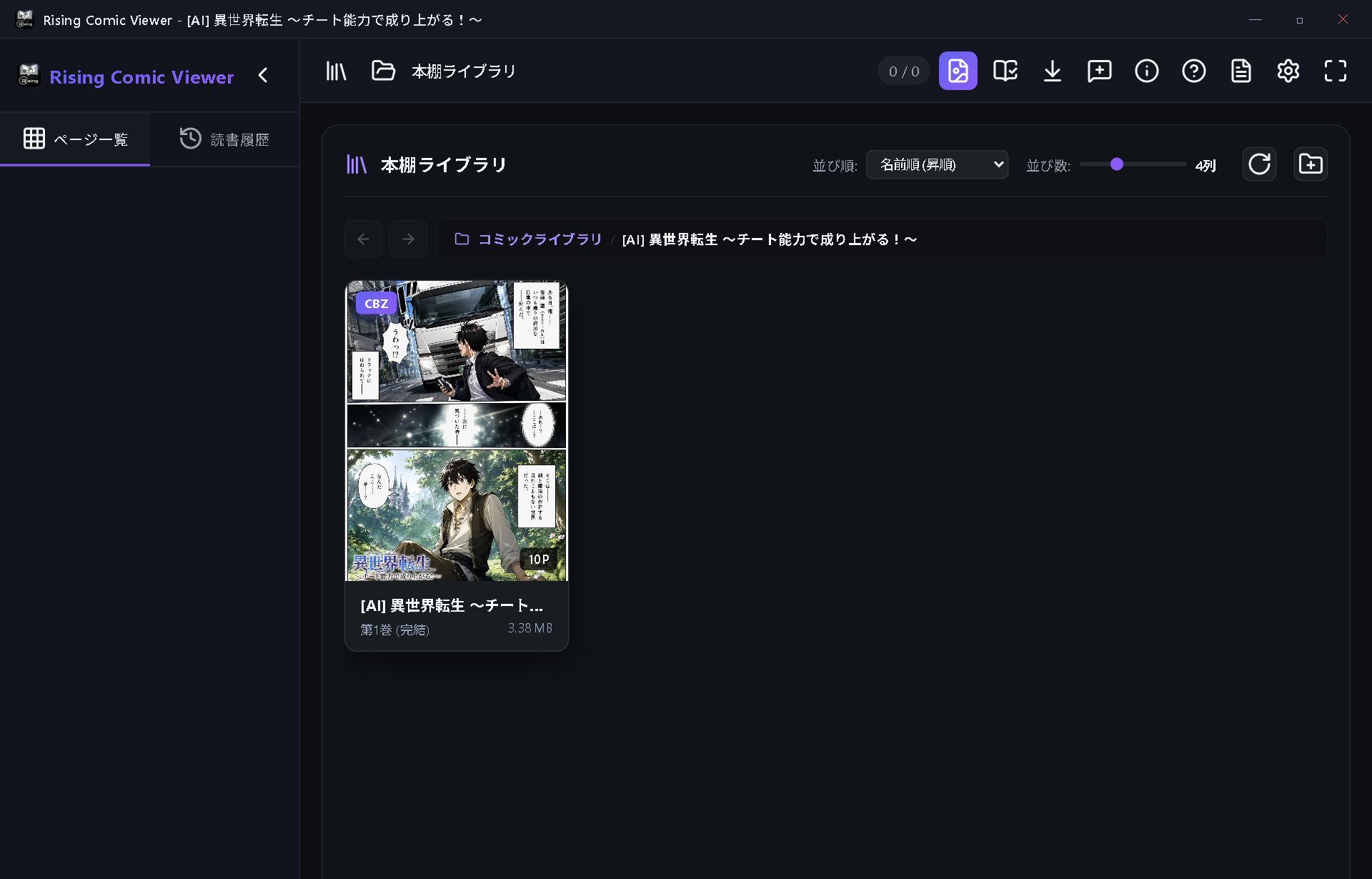
Task: Click the CBZ format badge on the cover
Action: [376, 303]
